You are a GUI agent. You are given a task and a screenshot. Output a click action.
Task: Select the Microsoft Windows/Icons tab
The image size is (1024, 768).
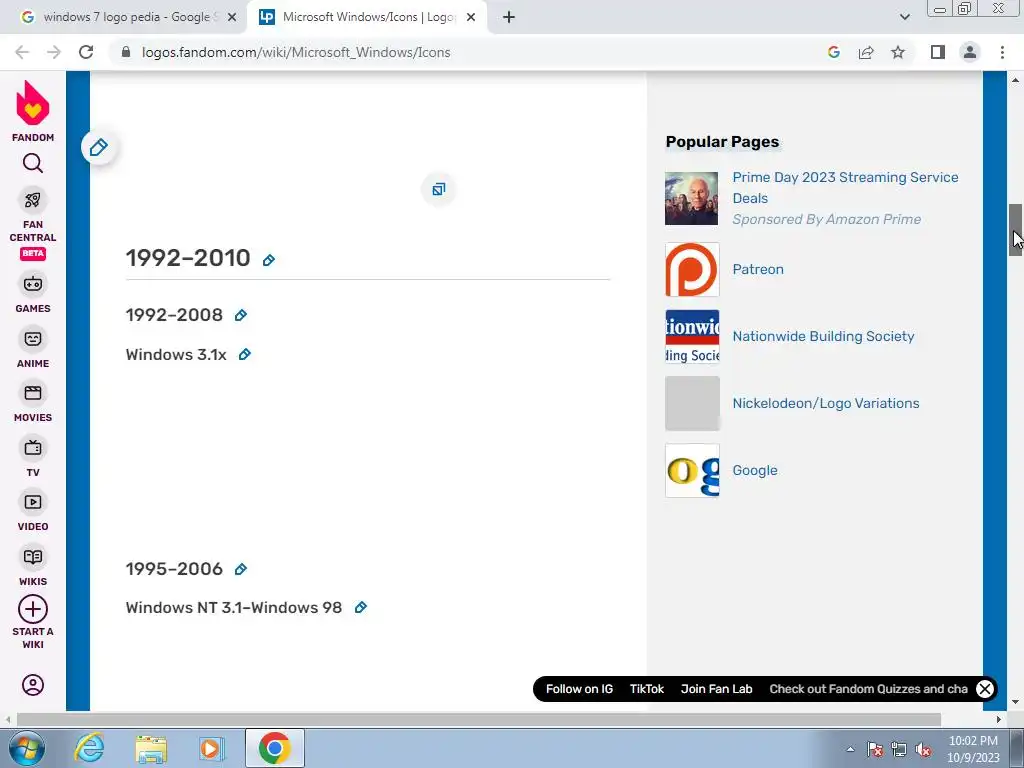[367, 17]
